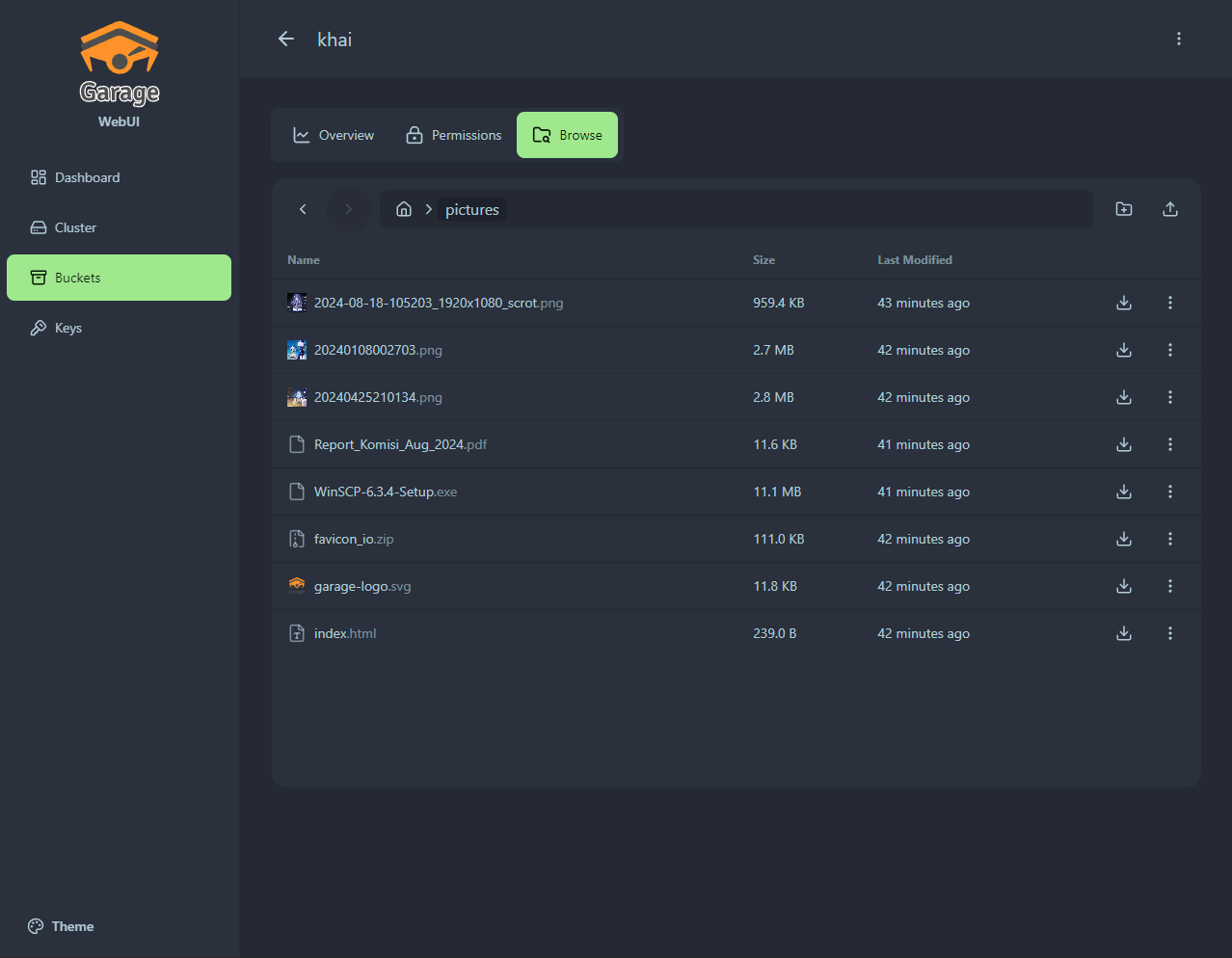Go to the Keys page
The height and width of the screenshot is (958, 1232).
67,328
